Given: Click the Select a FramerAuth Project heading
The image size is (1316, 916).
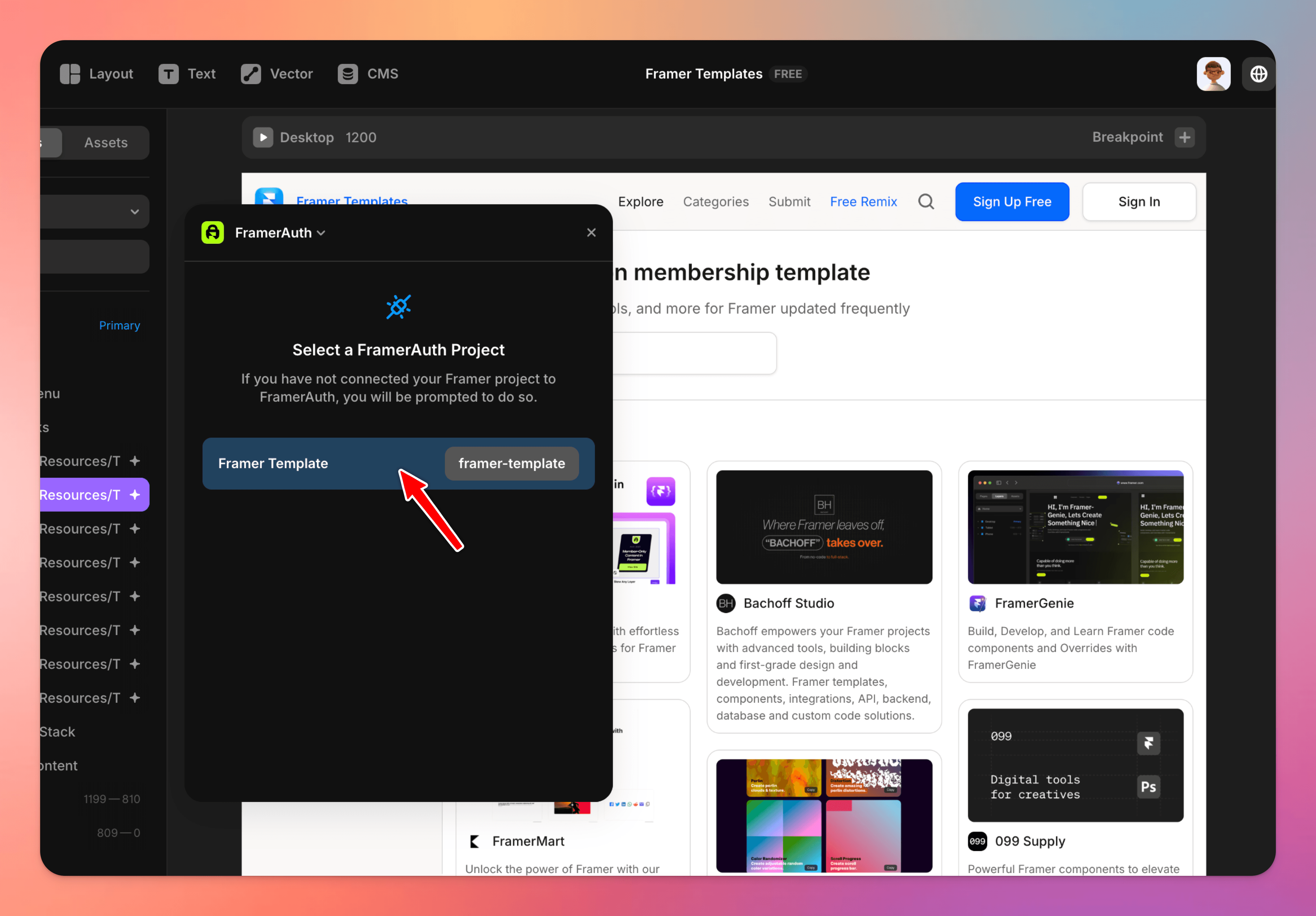Looking at the screenshot, I should tap(399, 350).
